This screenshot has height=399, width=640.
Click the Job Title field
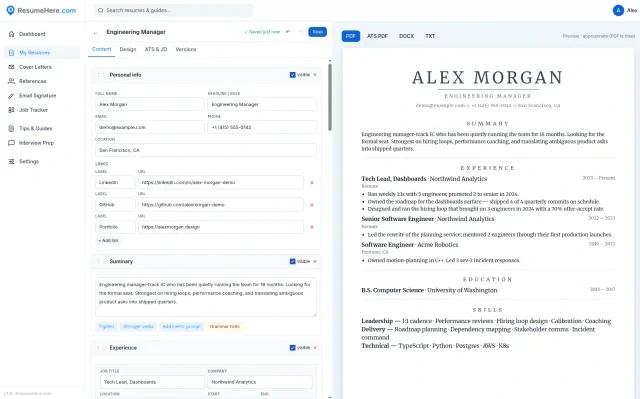click(152, 382)
